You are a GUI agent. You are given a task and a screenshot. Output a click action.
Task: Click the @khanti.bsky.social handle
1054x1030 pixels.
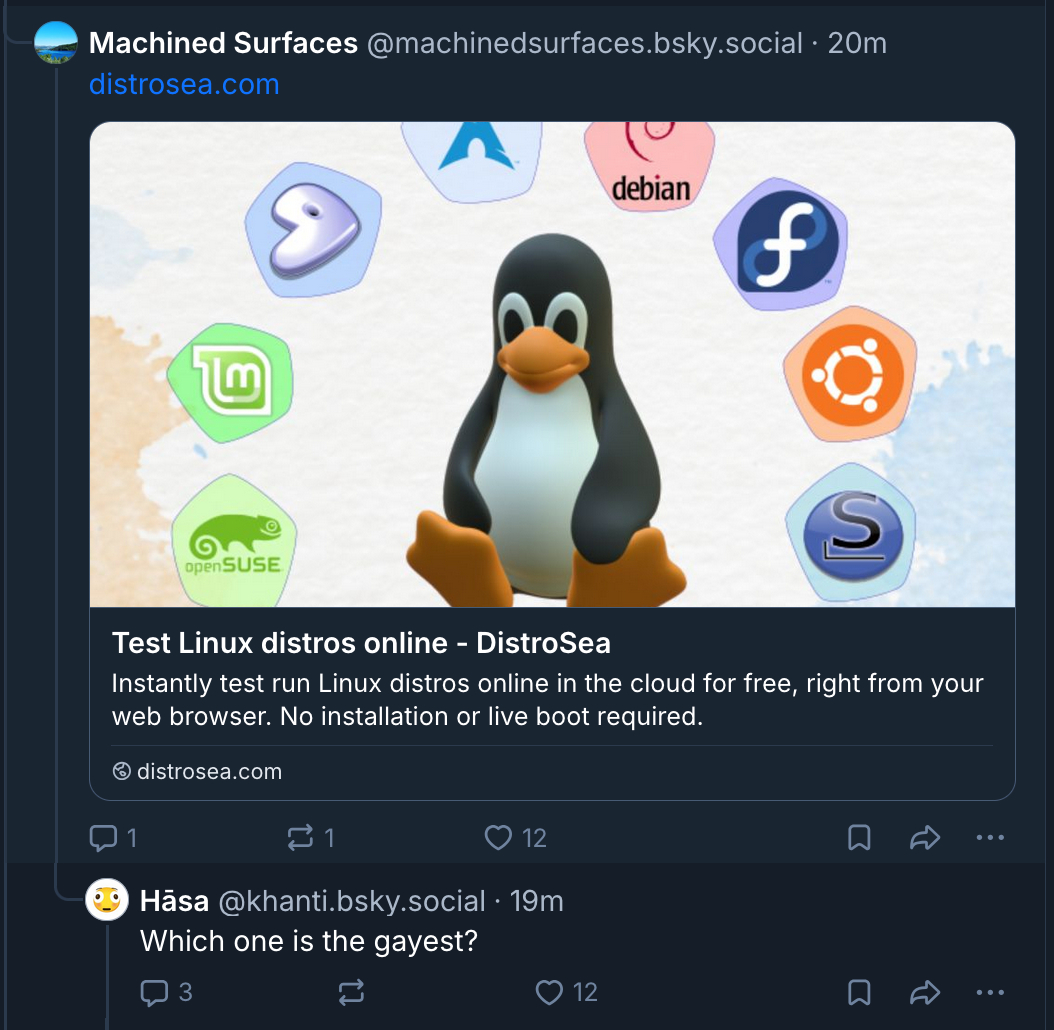coord(351,901)
